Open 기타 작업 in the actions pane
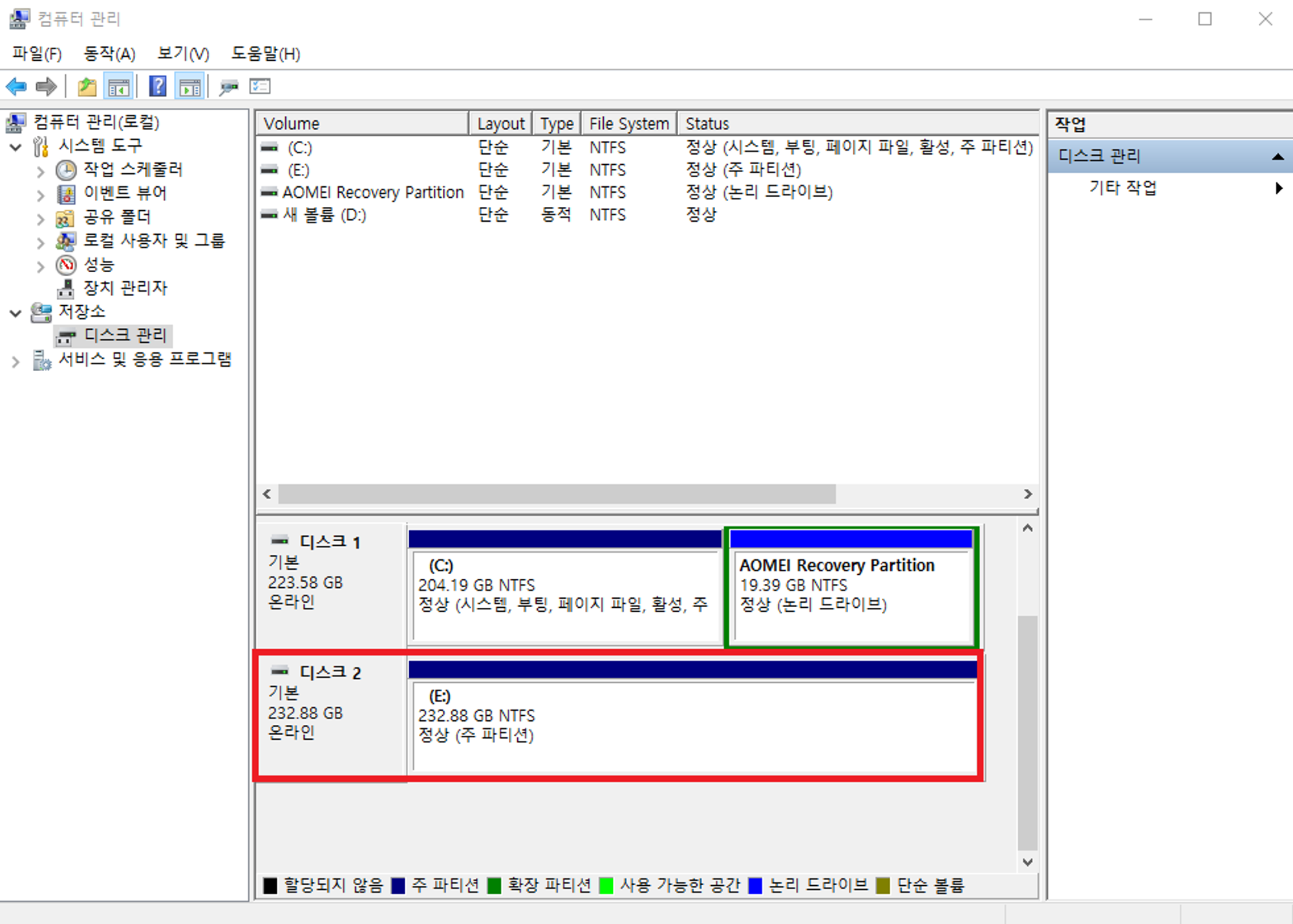The width and height of the screenshot is (1293, 924). click(1123, 188)
